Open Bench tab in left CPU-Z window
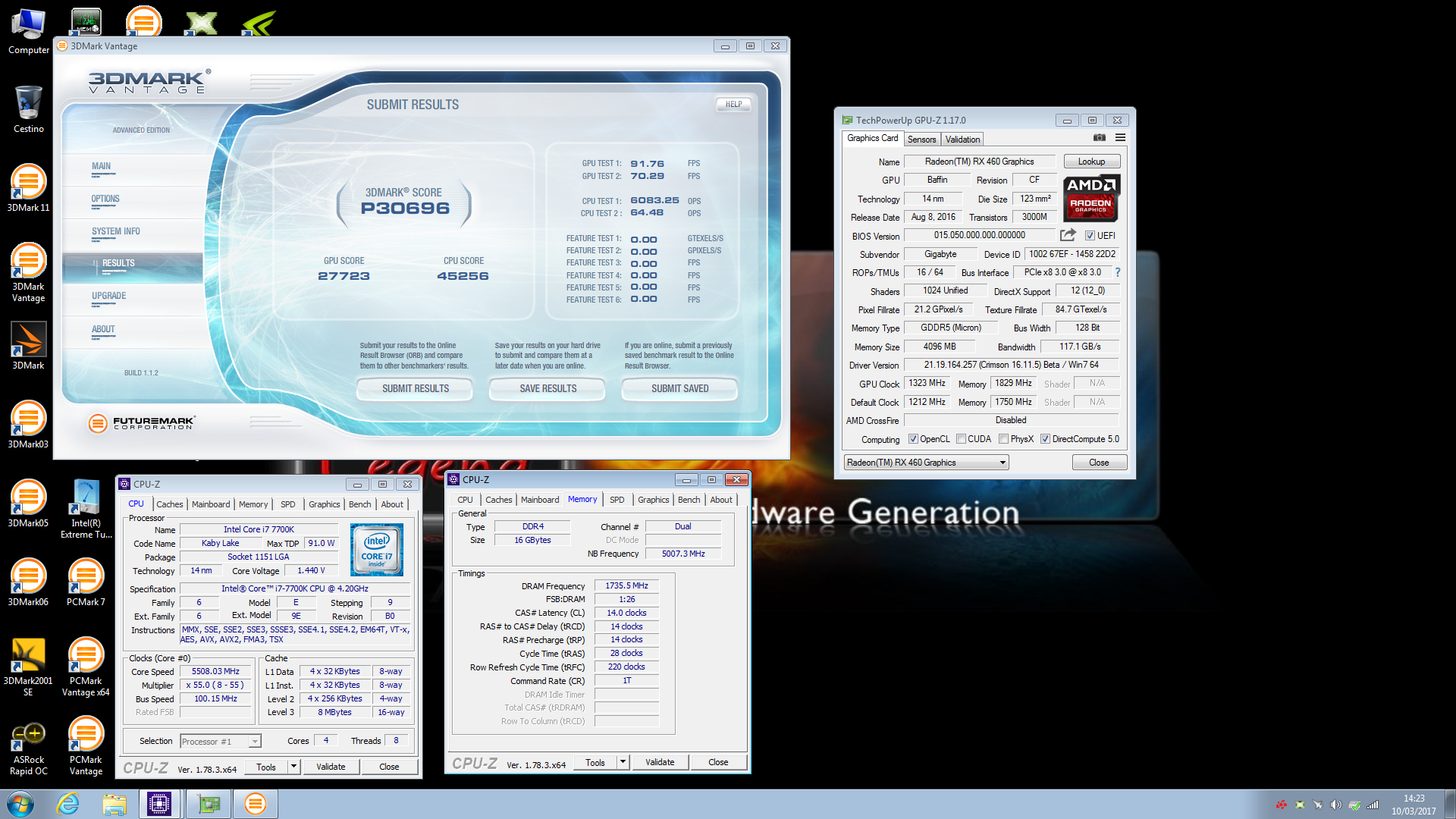This screenshot has height=819, width=1456. [360, 504]
